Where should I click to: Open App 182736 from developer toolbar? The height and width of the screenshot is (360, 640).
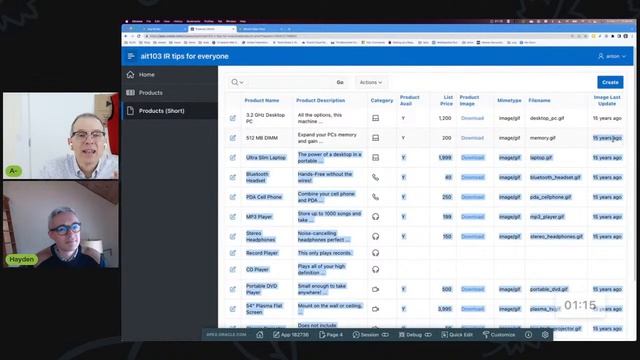291,335
